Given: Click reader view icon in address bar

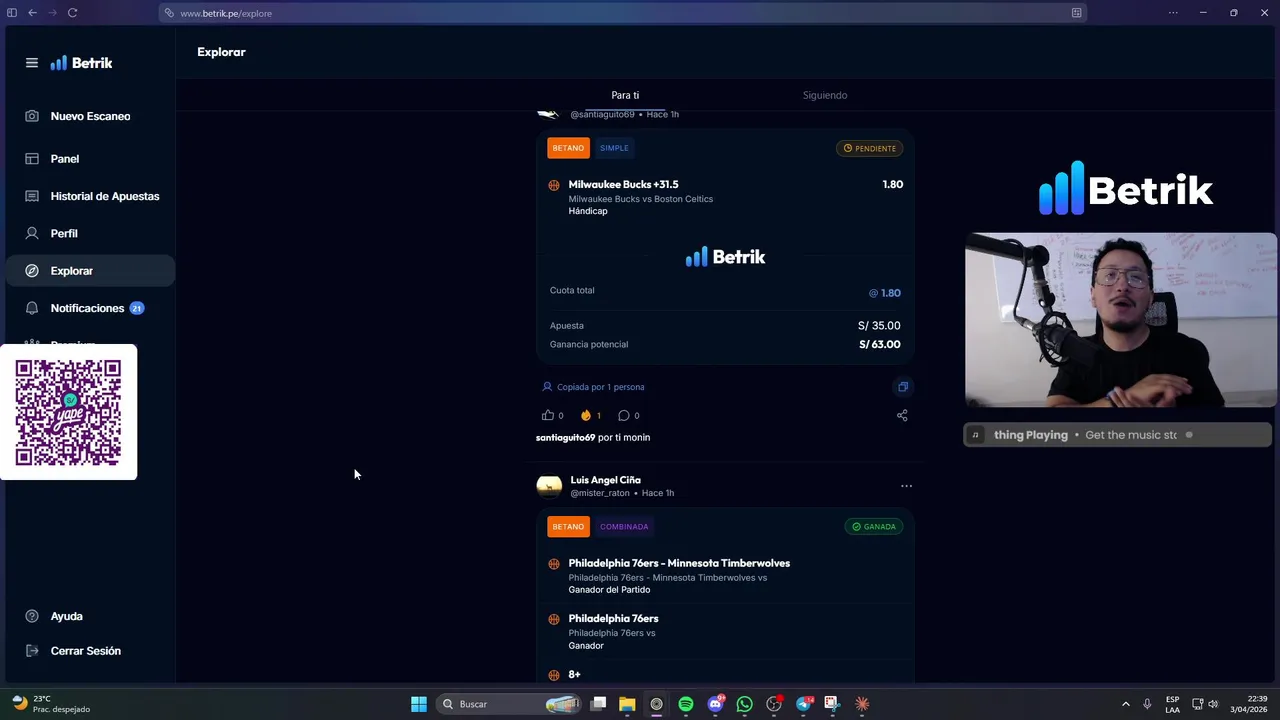Looking at the screenshot, I should coord(1076,13).
